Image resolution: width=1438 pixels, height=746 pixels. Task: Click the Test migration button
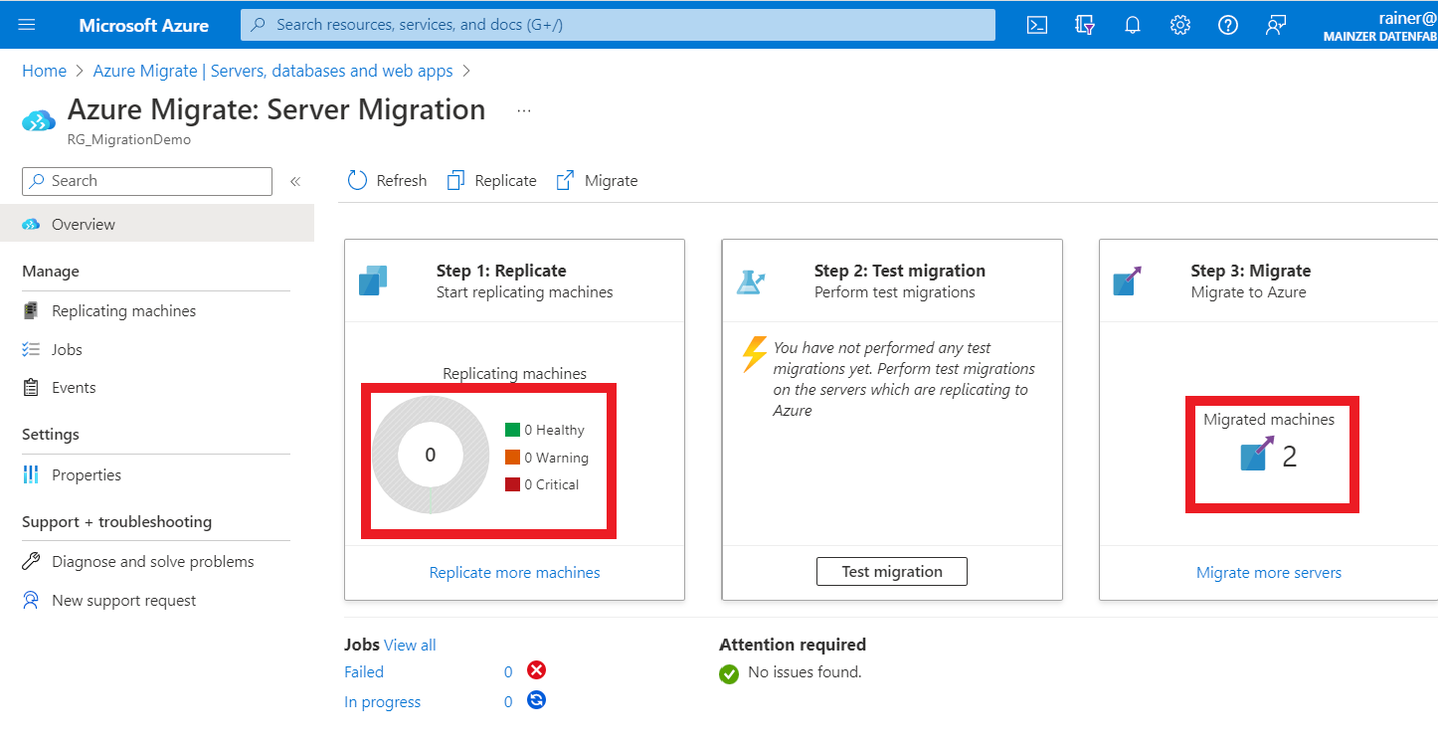[x=892, y=571]
